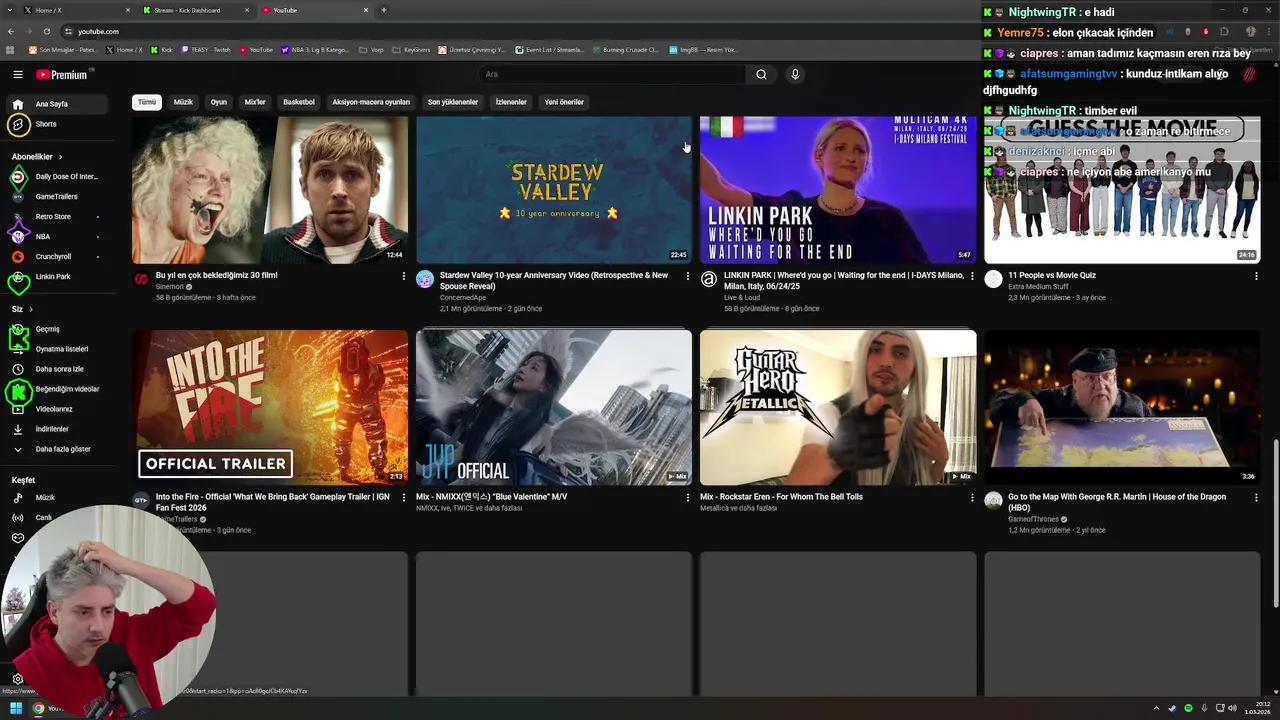
Task: Play the George R.R. Martin map thumbnail
Action: (1122, 407)
